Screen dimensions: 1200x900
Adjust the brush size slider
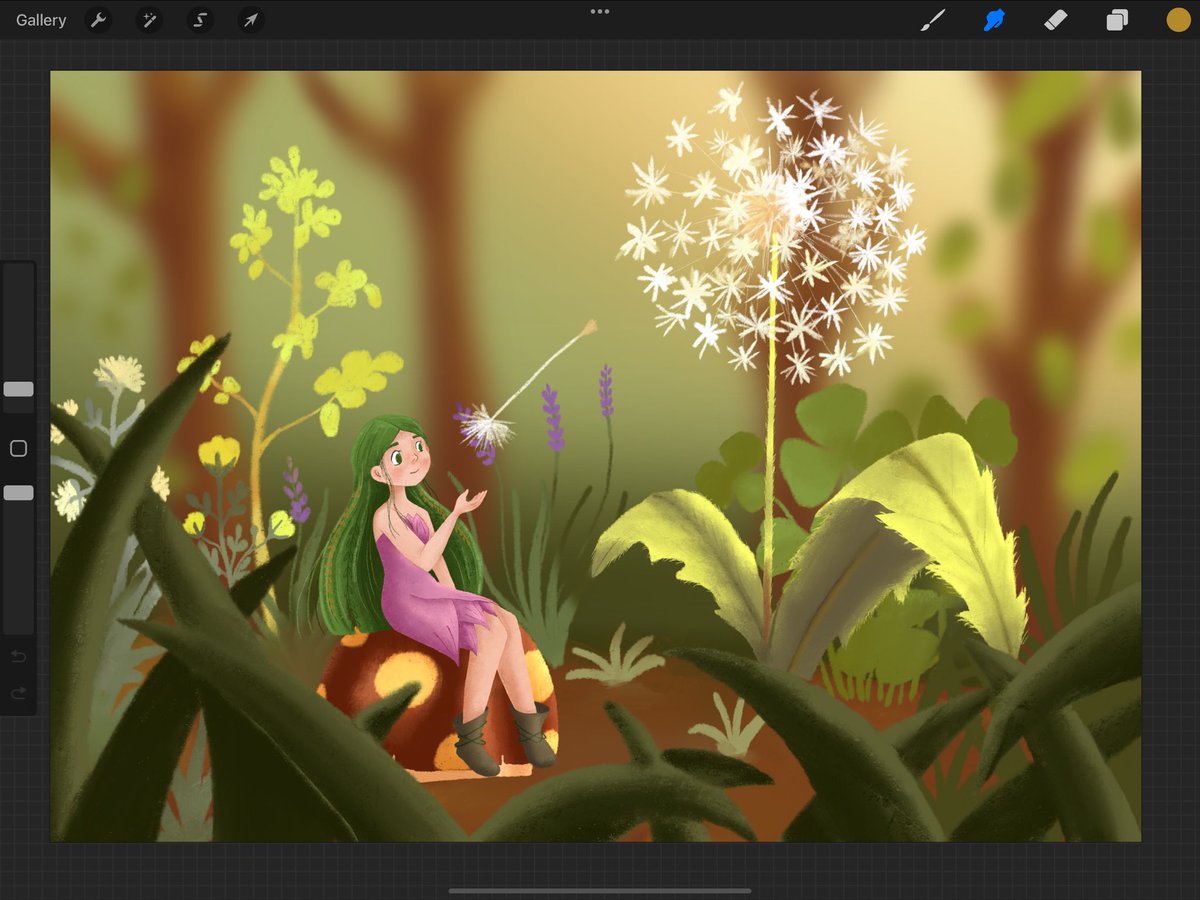coord(18,390)
